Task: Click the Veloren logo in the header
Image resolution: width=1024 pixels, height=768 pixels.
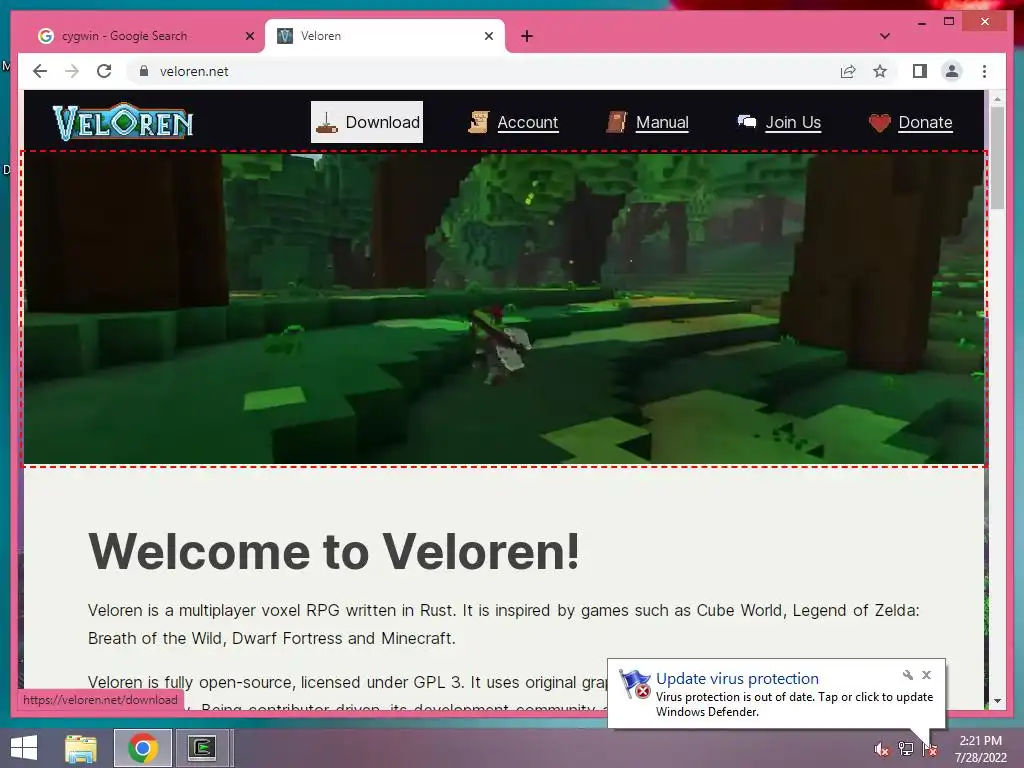Action: point(123,122)
